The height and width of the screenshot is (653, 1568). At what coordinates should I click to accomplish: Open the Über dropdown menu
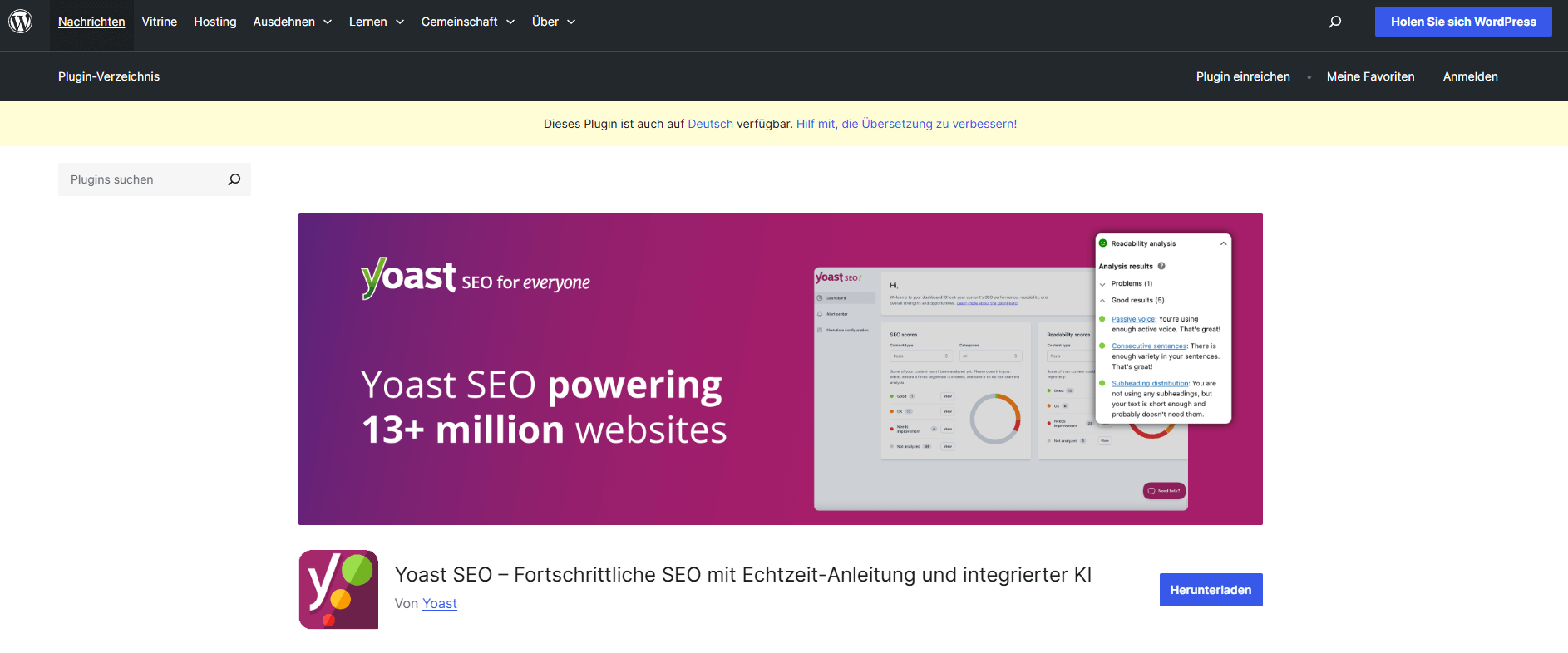point(553,22)
